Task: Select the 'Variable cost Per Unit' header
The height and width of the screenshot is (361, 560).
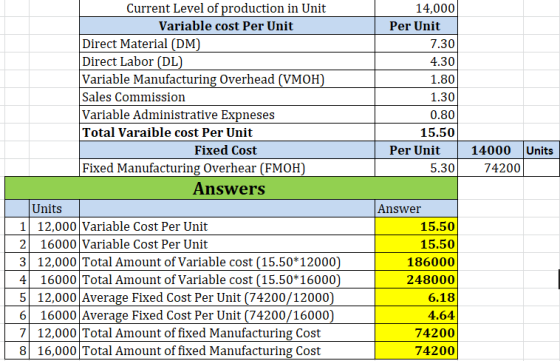Action: point(227,26)
